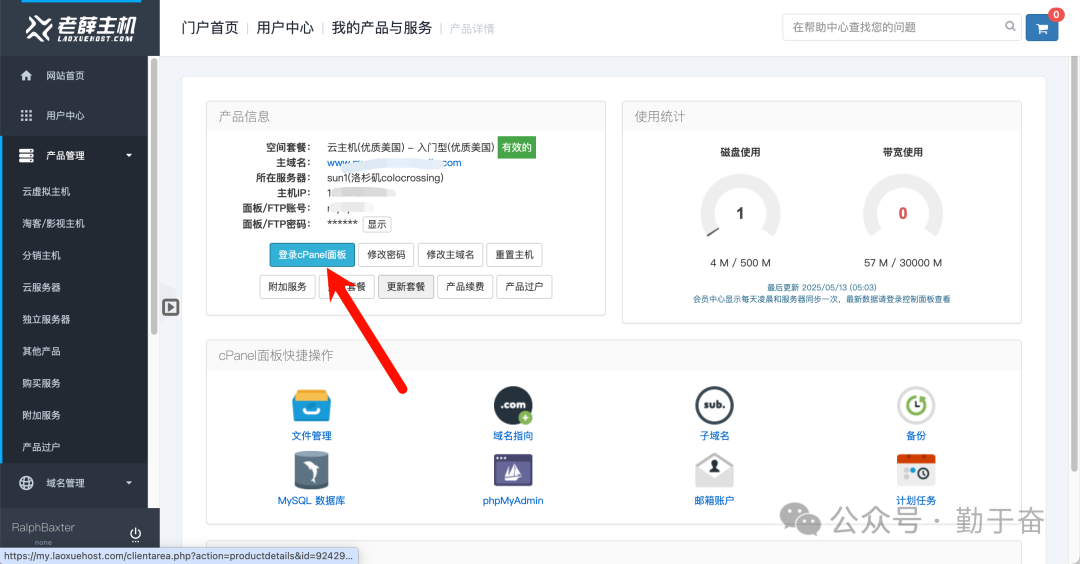
Task: Open the 子域名 subdomain icon
Action: pos(714,406)
